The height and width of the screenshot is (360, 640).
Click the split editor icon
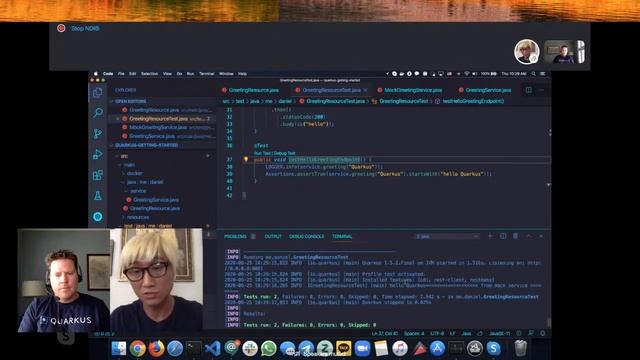pyautogui.click(x=529, y=90)
